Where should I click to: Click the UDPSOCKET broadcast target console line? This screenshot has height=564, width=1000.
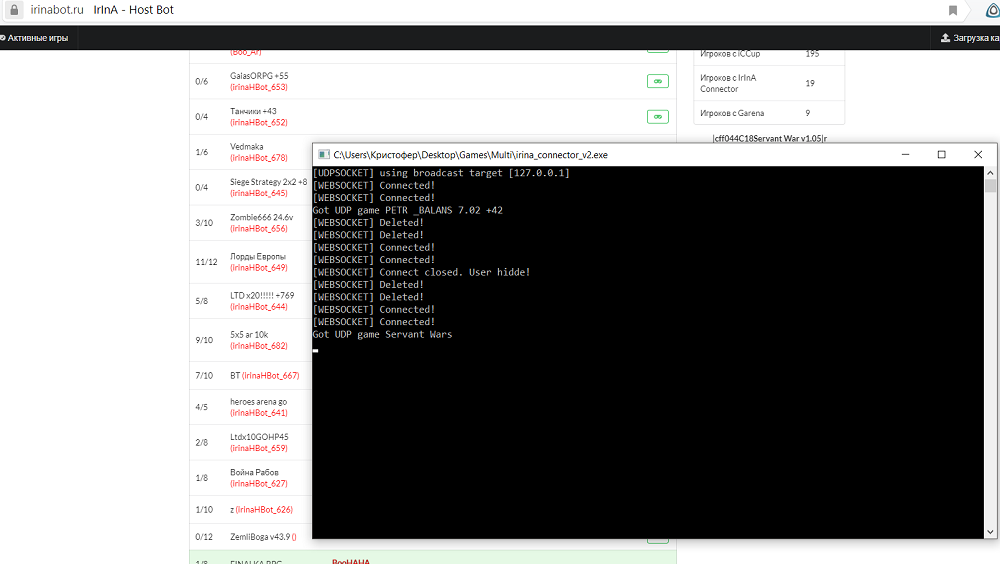(441, 173)
